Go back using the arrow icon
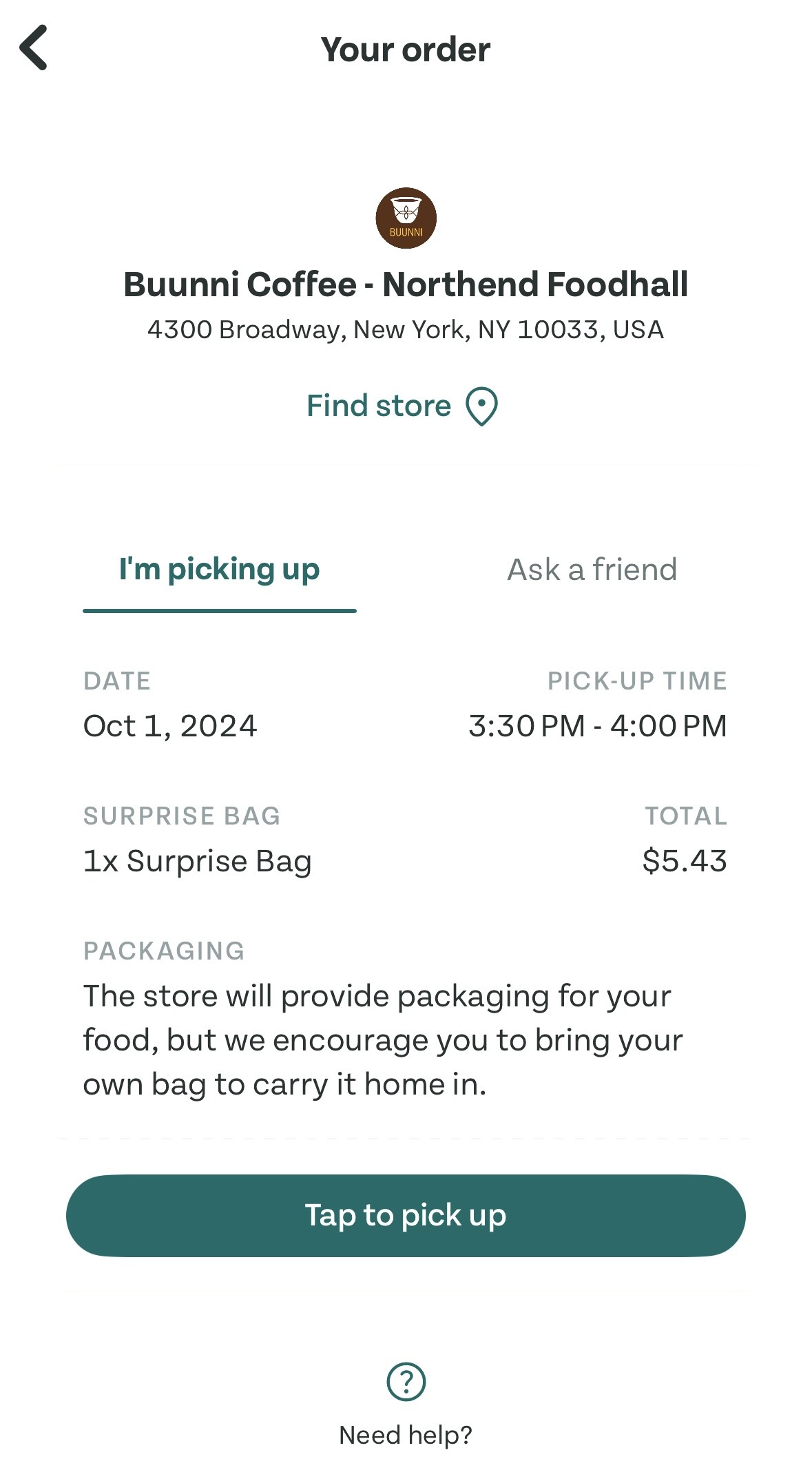 point(34,48)
